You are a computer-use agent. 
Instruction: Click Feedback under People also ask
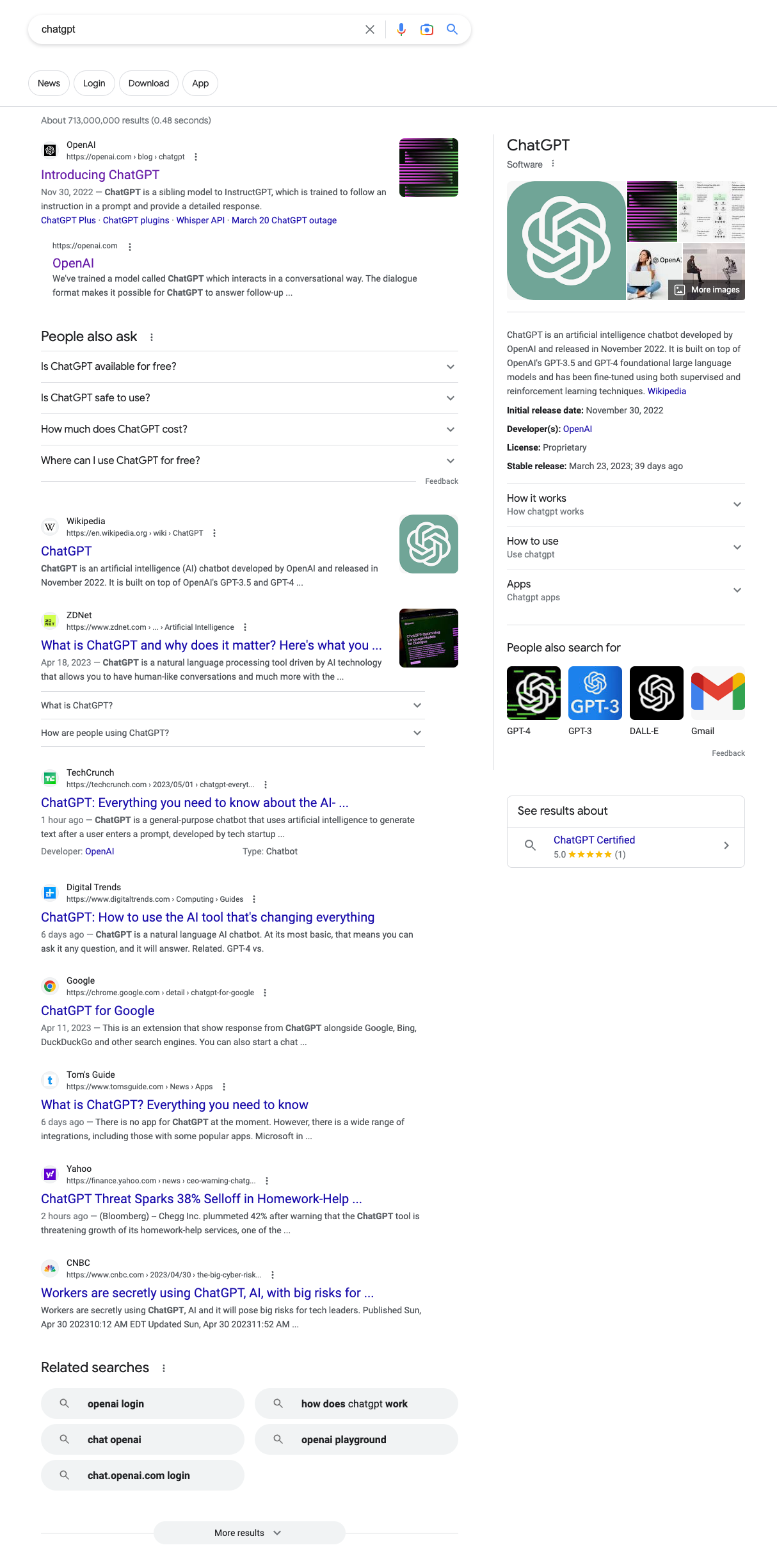tap(442, 481)
